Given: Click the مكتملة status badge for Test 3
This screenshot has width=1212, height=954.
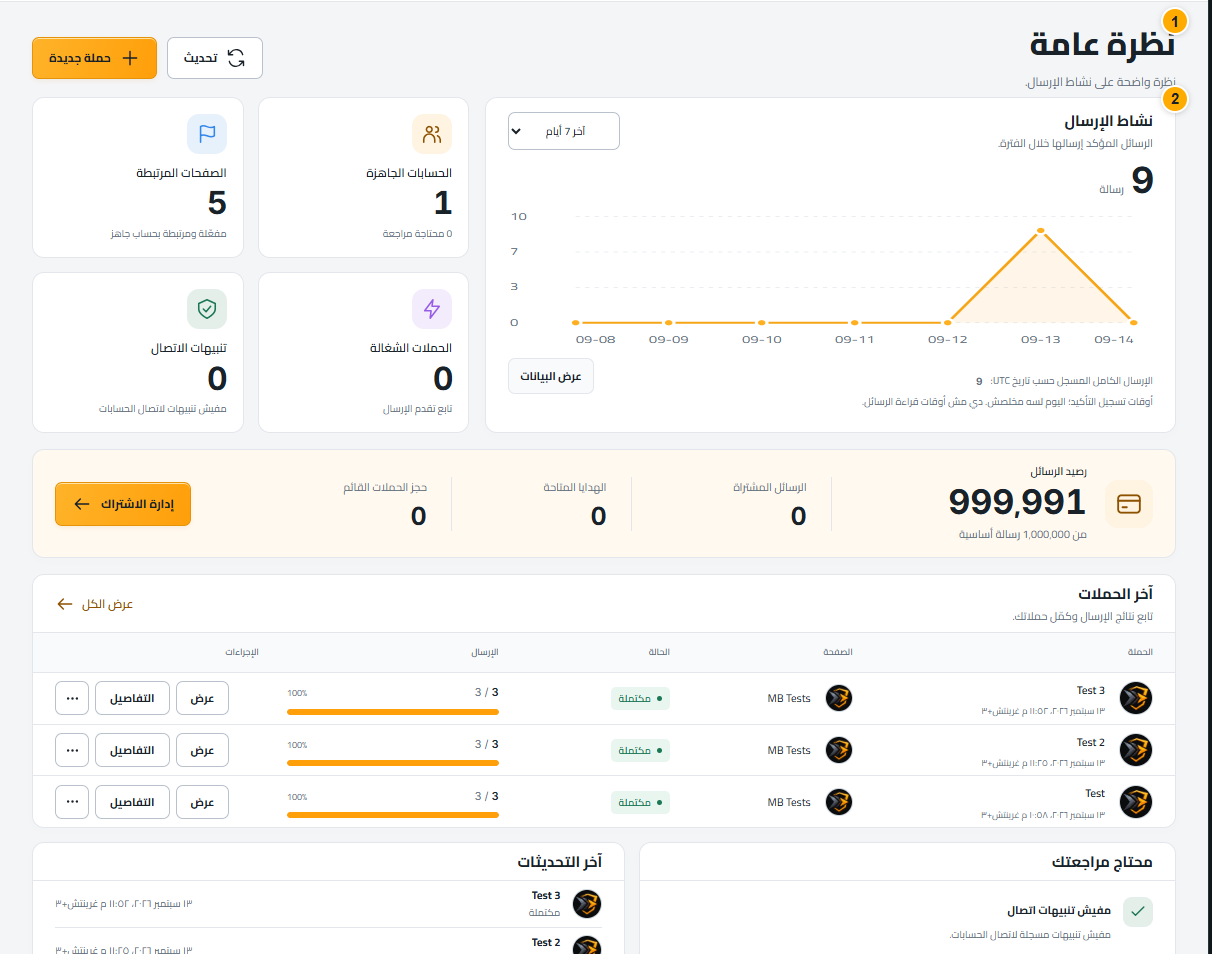Looking at the screenshot, I should (640, 698).
